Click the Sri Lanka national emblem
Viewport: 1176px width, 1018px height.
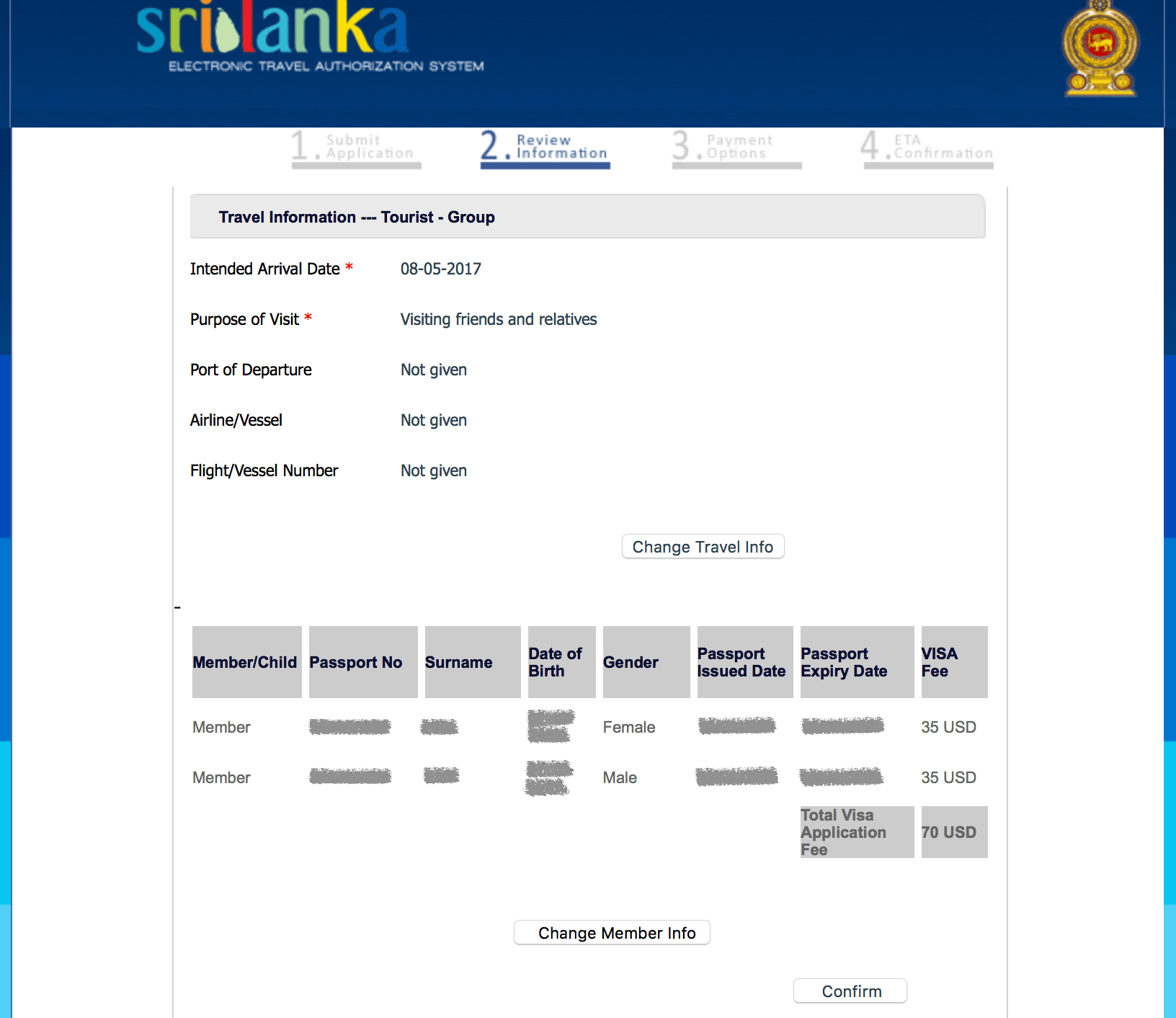coord(1100,48)
